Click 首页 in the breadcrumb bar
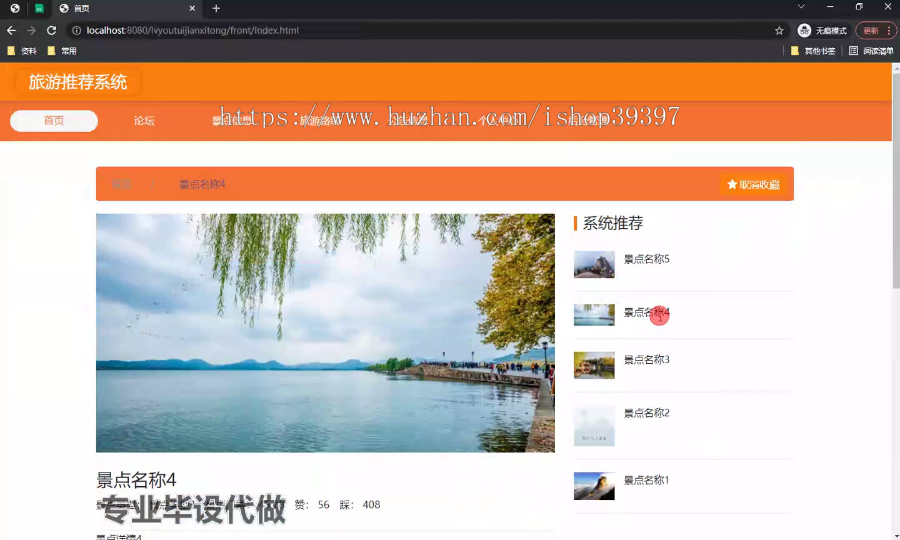The width and height of the screenshot is (900, 540). coord(122,184)
